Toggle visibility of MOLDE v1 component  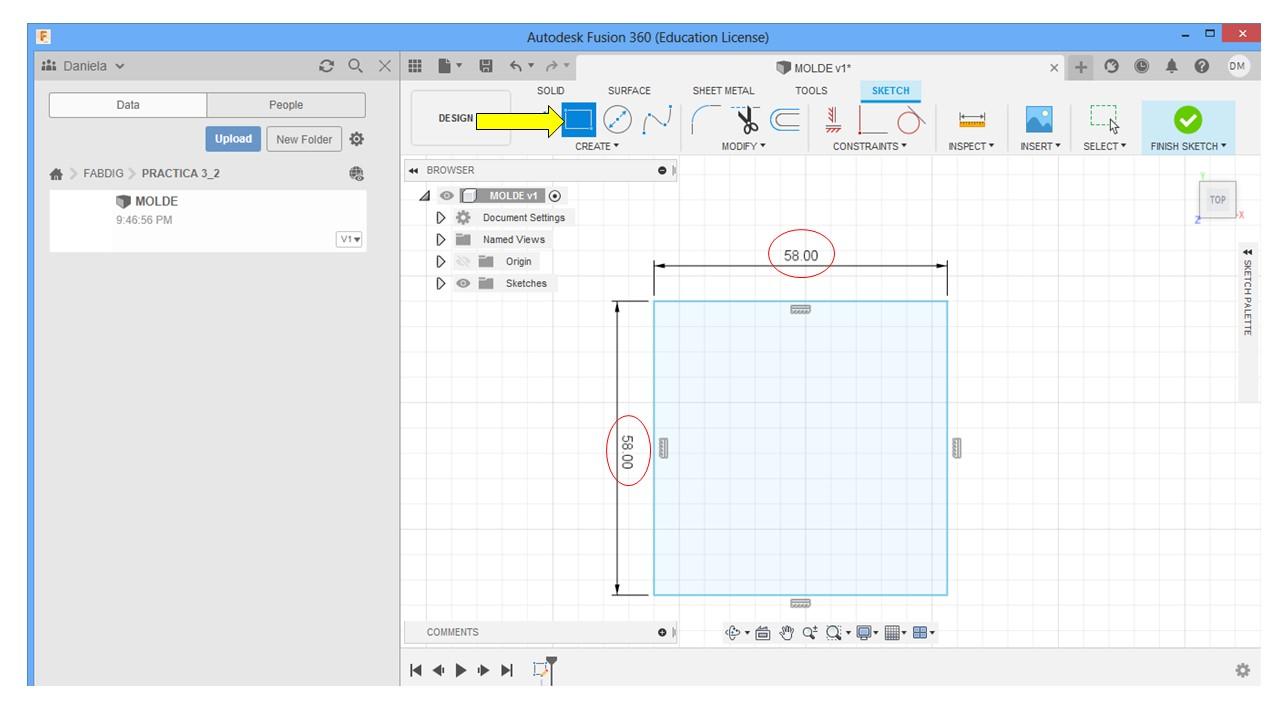448,195
